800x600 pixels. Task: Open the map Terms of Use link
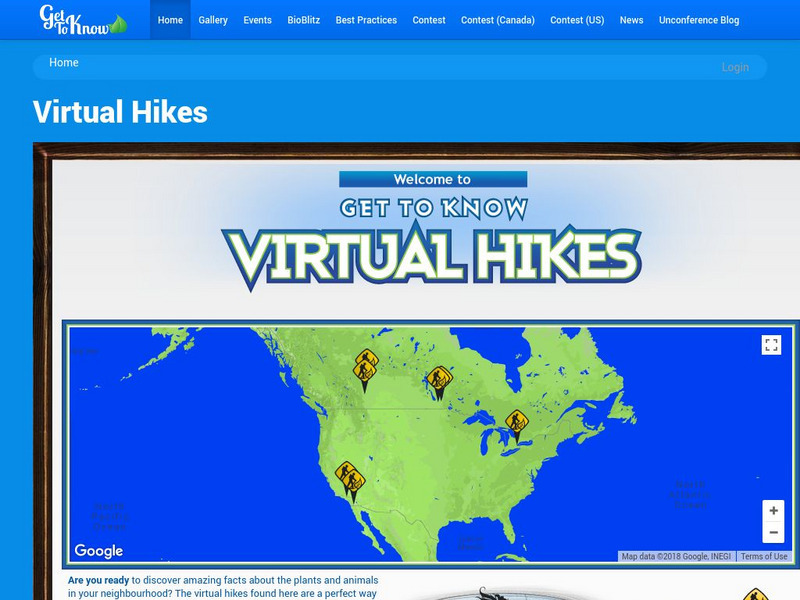pyautogui.click(x=764, y=556)
